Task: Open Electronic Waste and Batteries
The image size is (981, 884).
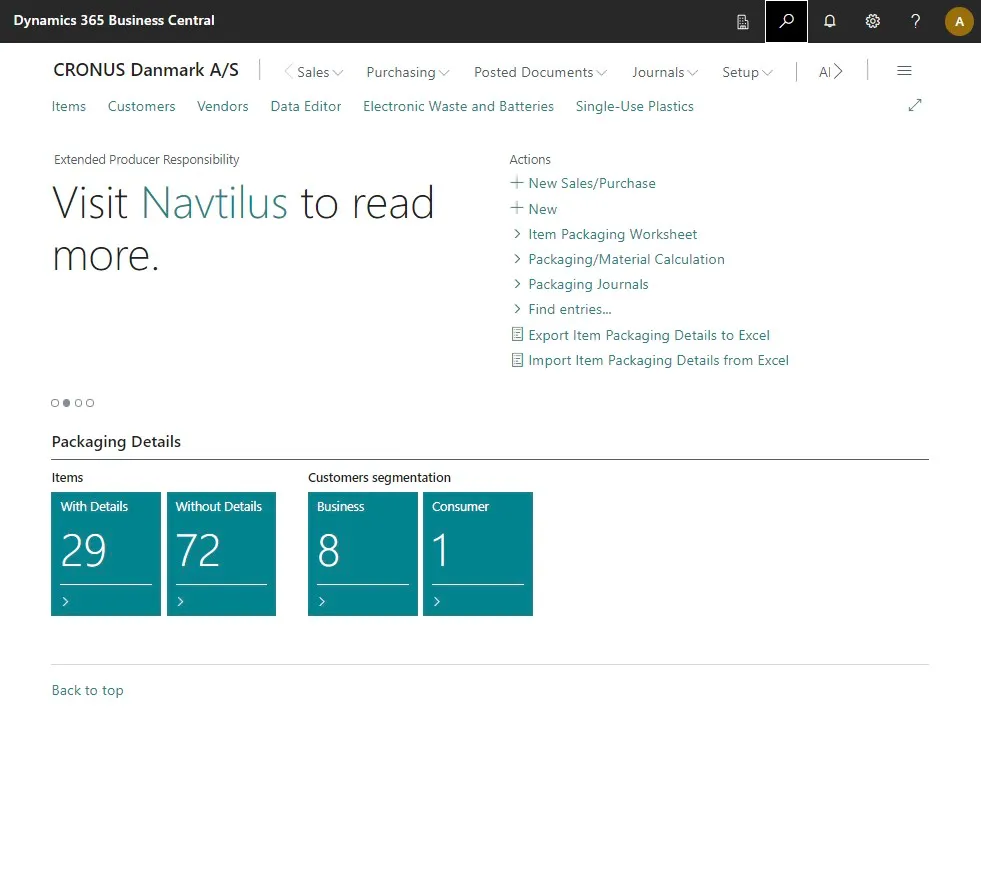Action: click(x=459, y=106)
